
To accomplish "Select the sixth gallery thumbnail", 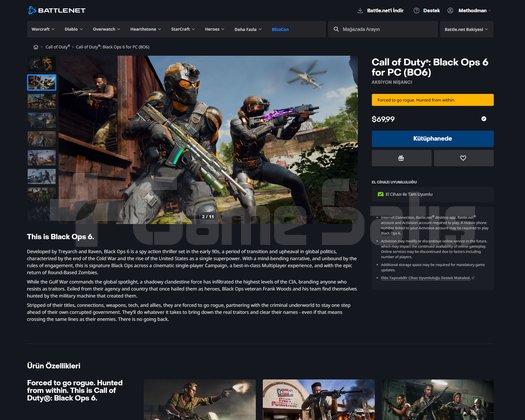I will point(42,158).
